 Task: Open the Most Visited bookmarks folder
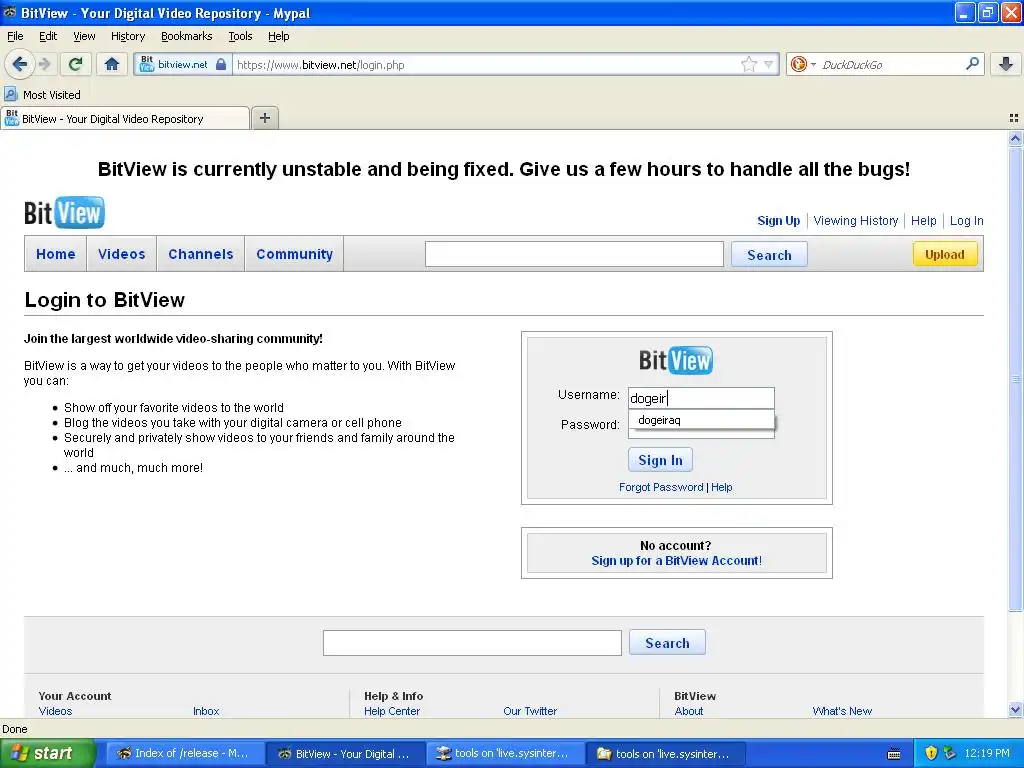pyautogui.click(x=43, y=95)
